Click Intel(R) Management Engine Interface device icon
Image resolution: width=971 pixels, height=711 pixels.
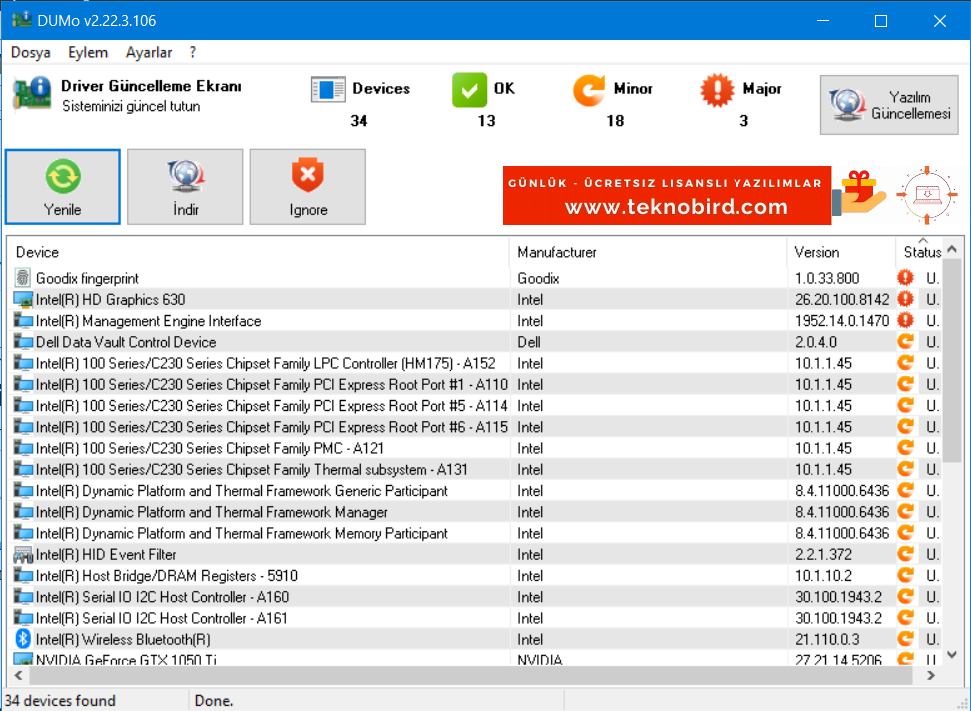coord(23,321)
